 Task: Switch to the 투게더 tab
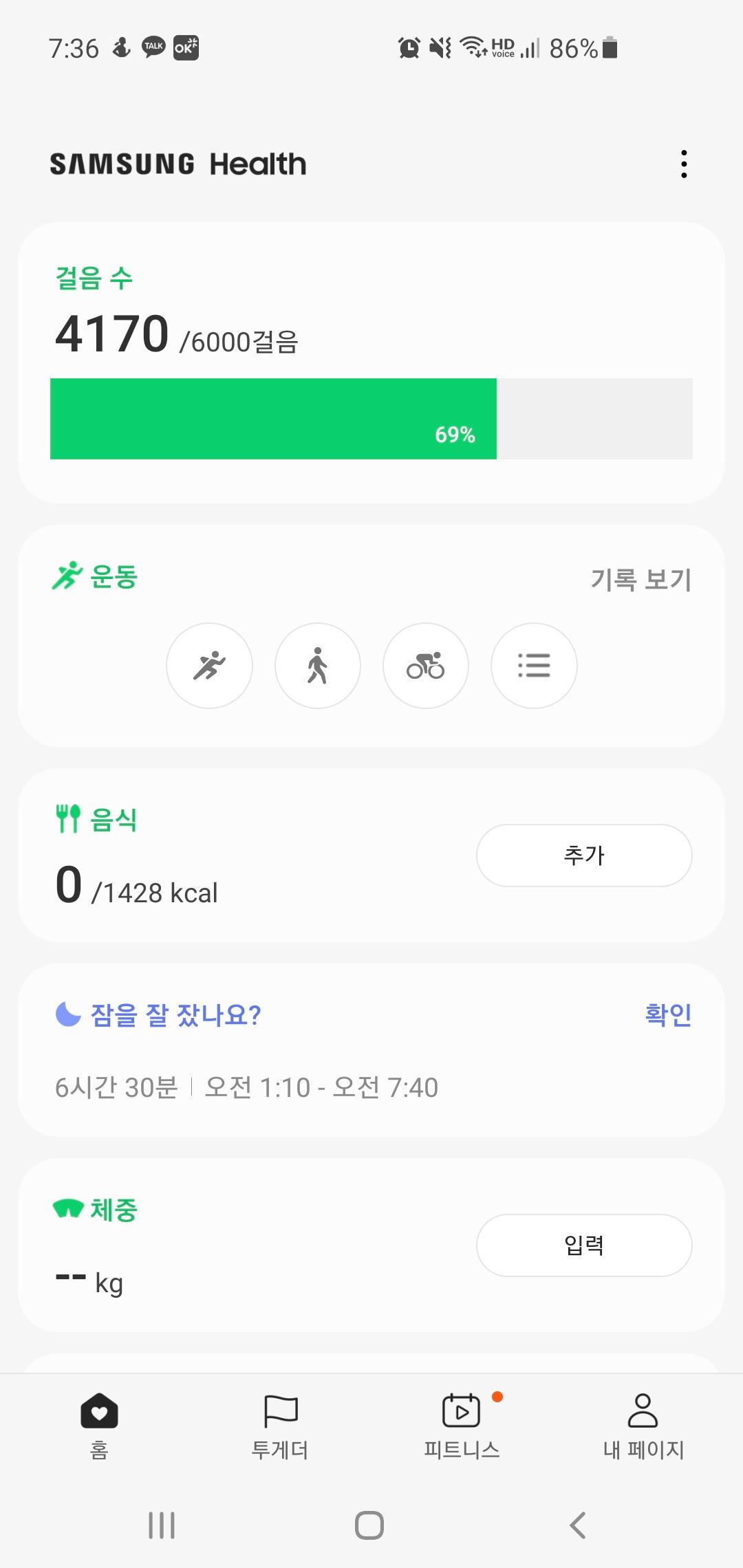(280, 1425)
